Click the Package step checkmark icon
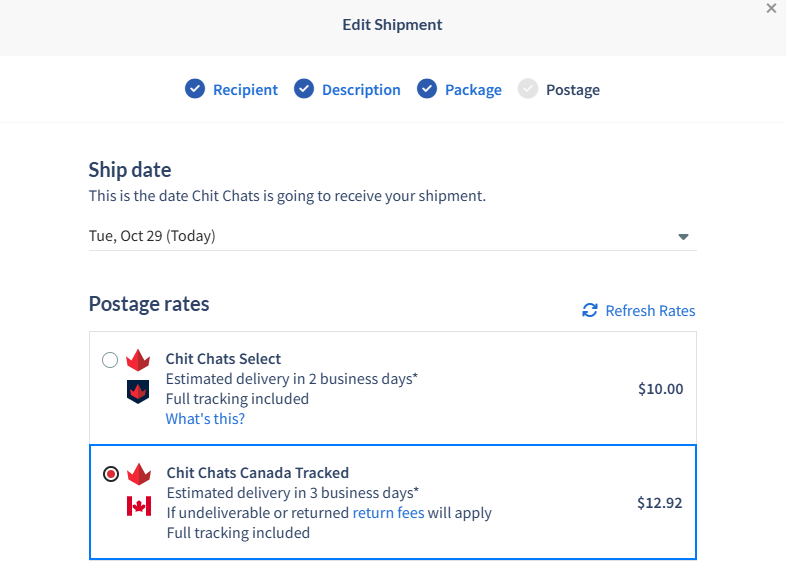 (x=427, y=89)
